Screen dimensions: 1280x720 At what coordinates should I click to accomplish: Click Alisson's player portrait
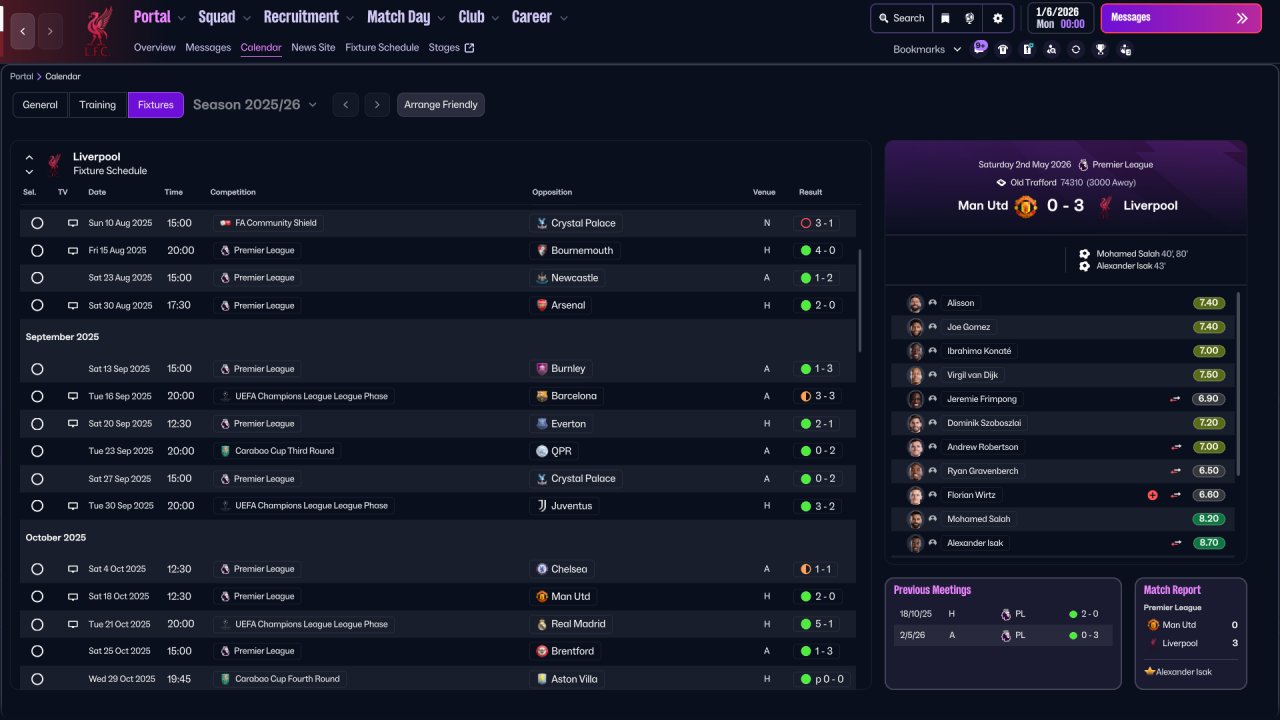pyautogui.click(x=915, y=303)
